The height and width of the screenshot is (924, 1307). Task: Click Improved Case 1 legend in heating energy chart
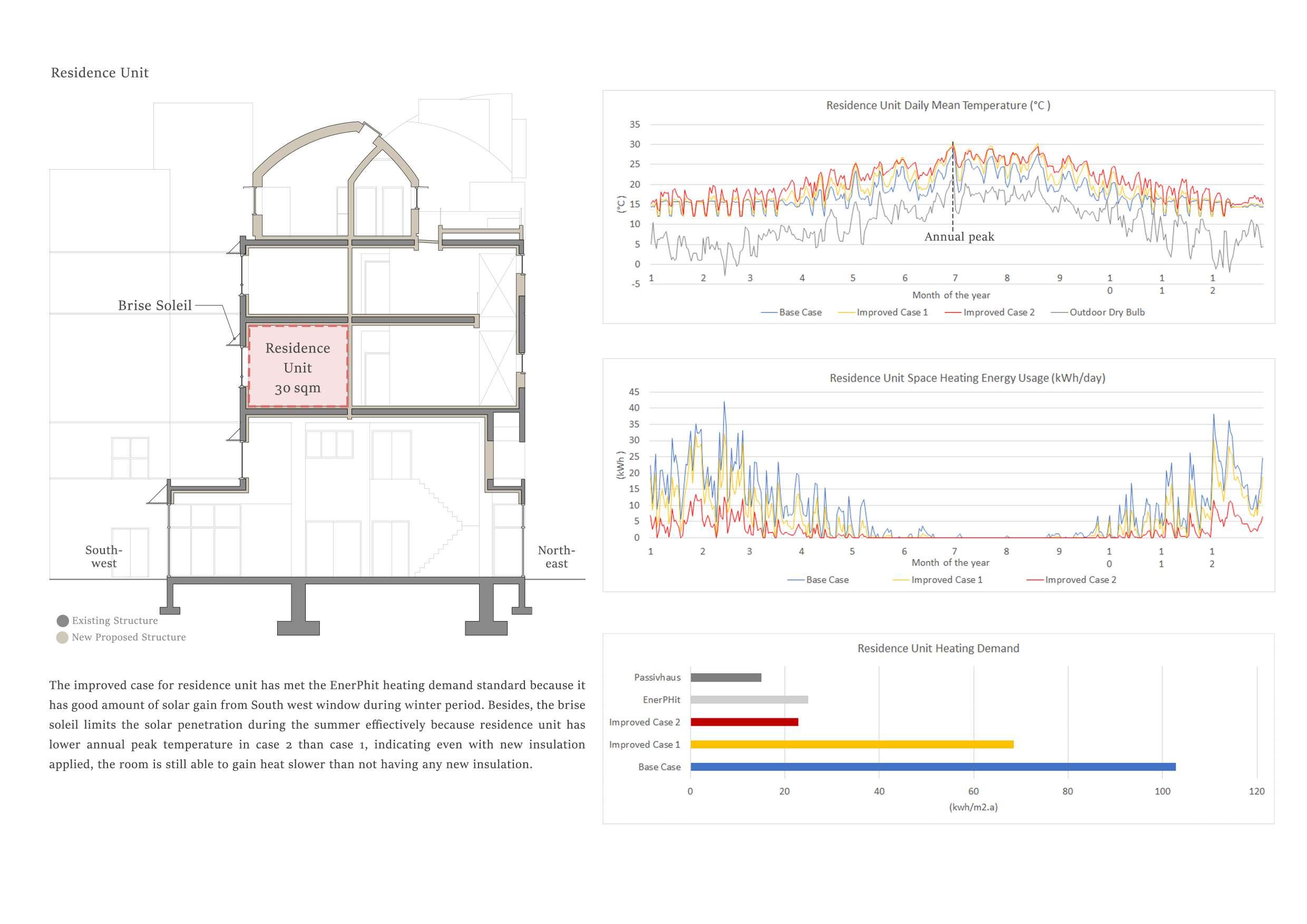946,580
